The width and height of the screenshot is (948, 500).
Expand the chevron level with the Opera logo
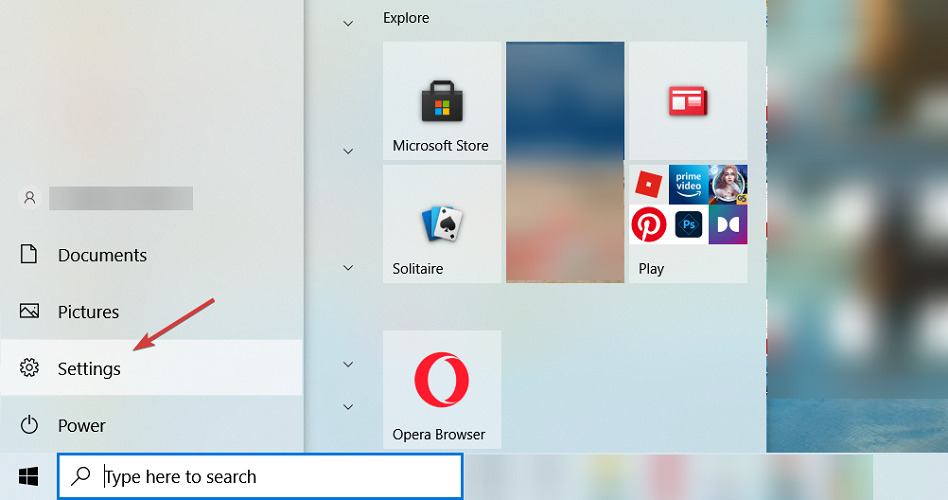pos(348,364)
